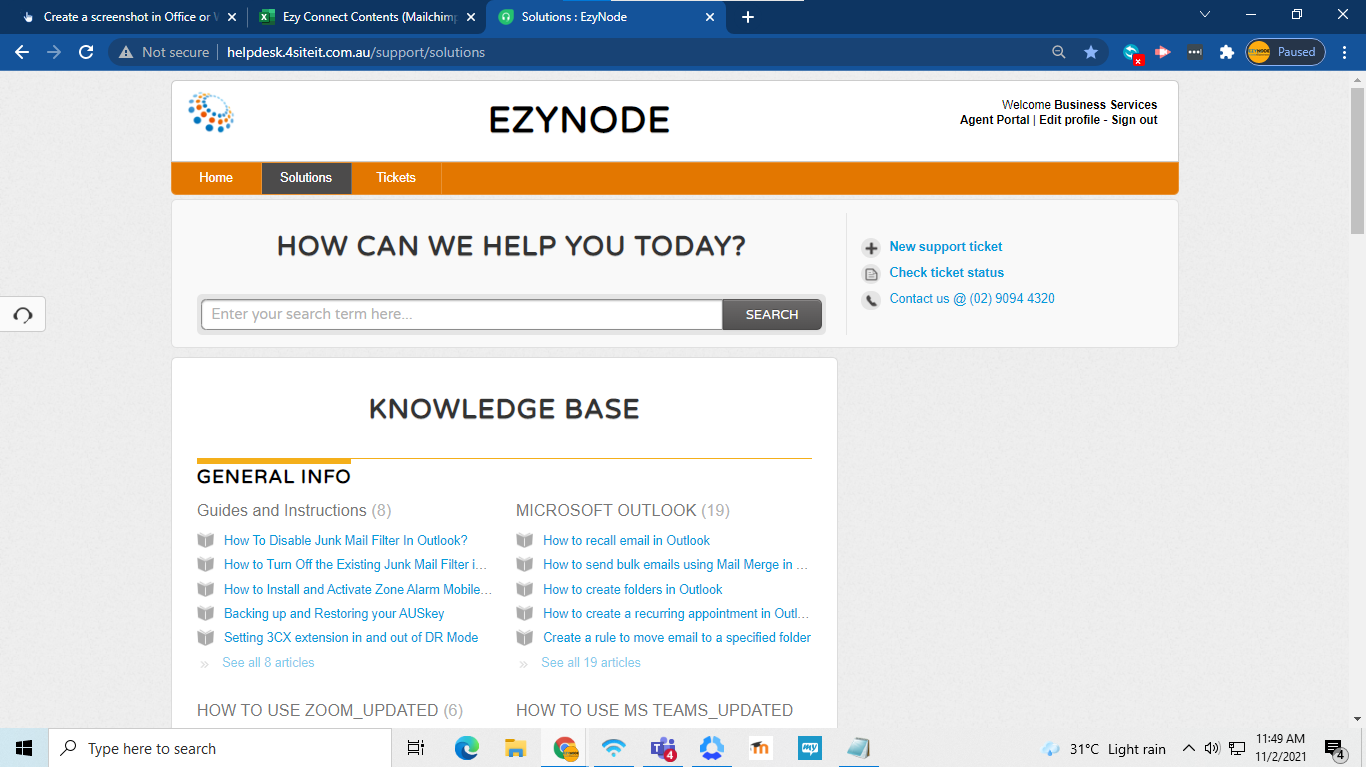Viewport: 1366px width, 767px height.
Task: Open How to Turn Off Existing Junk Filter article
Action: click(x=356, y=564)
